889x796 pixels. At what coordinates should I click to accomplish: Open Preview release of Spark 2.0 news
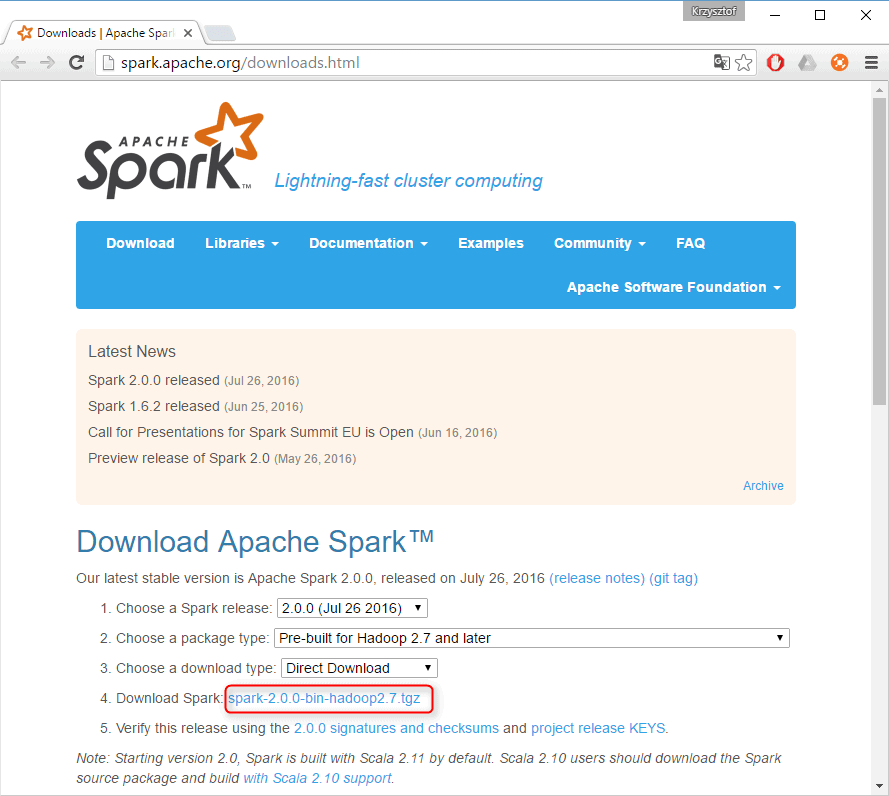pyautogui.click(x=179, y=458)
